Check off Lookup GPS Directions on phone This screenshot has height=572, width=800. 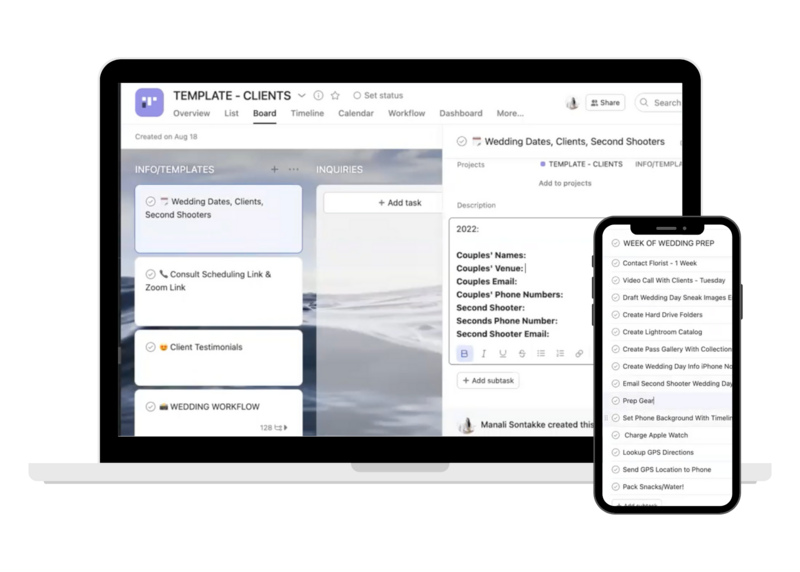(x=616, y=453)
